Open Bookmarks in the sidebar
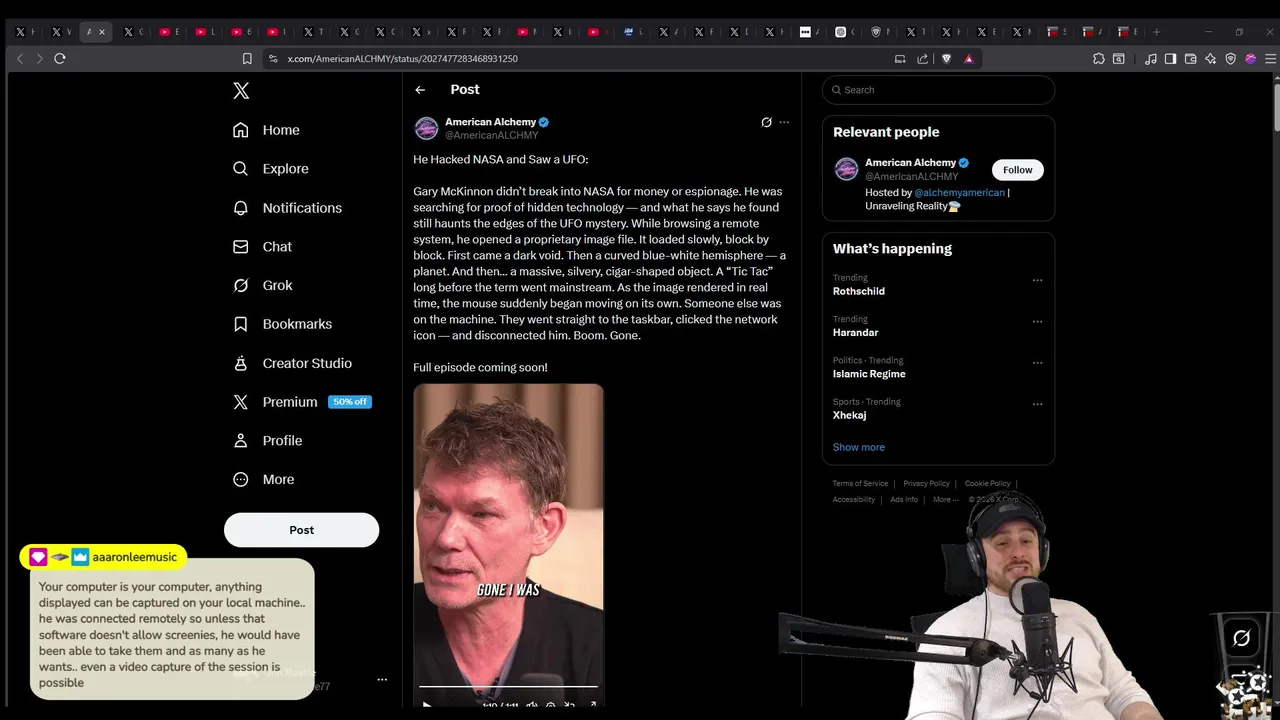Image resolution: width=1280 pixels, height=720 pixels. click(x=282, y=324)
